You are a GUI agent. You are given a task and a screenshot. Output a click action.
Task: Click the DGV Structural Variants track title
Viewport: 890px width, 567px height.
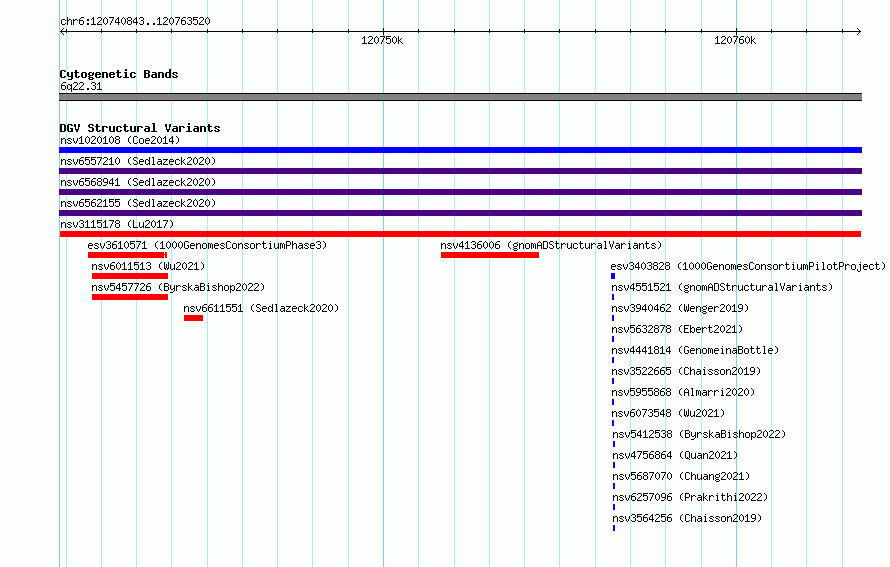click(x=140, y=128)
